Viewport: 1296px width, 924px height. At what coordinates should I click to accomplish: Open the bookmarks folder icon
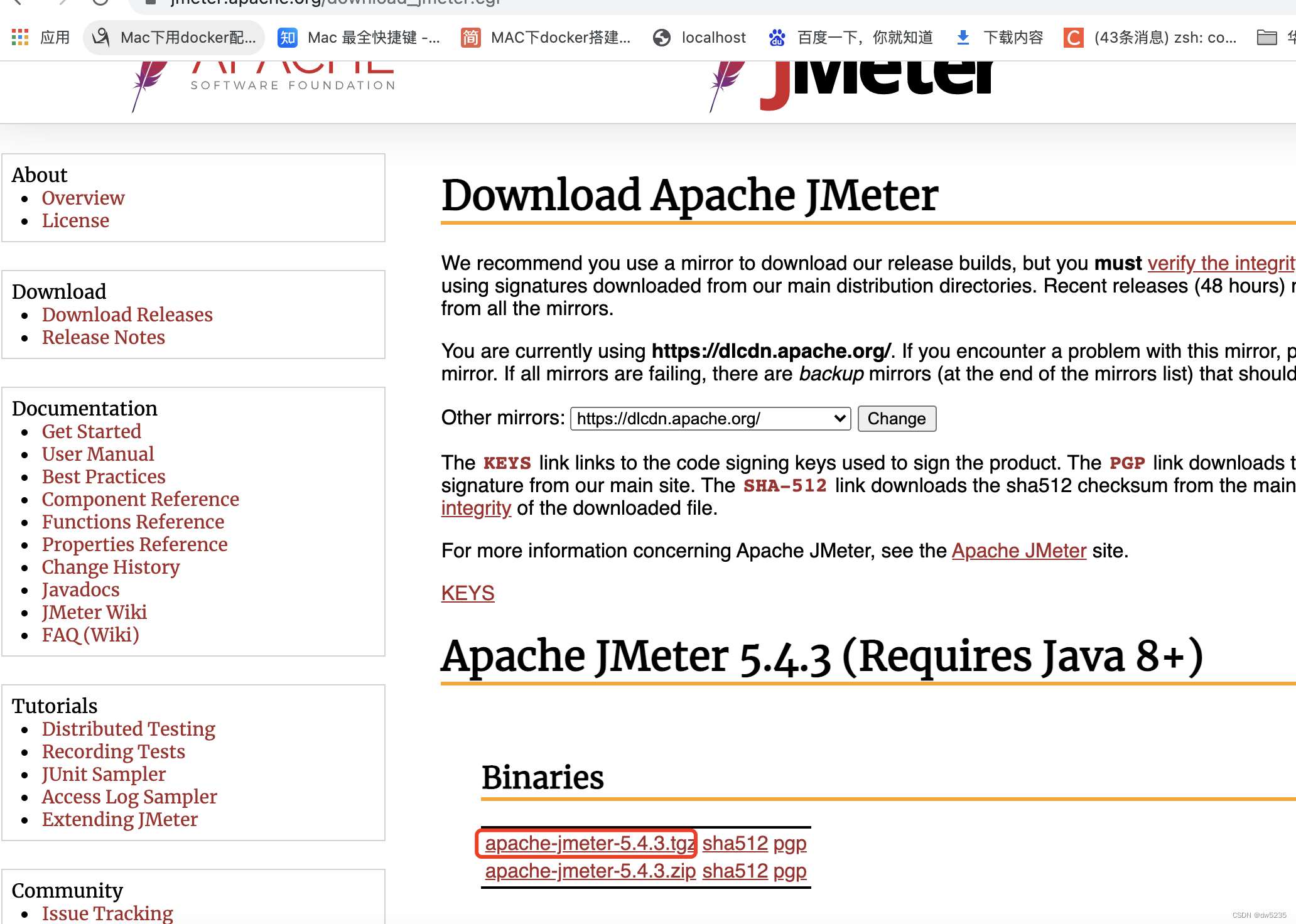pos(1267,38)
